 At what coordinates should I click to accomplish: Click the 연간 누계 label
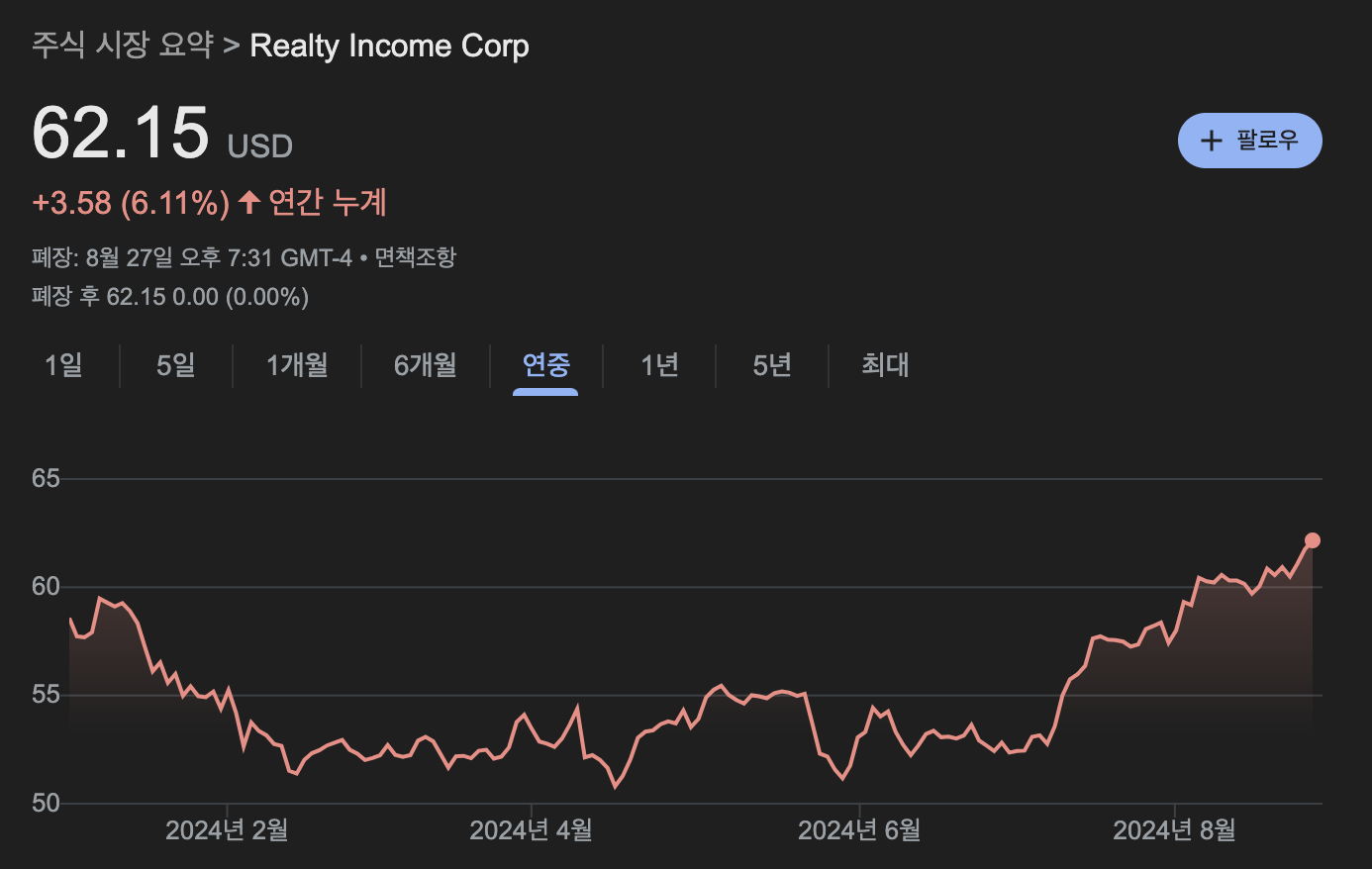pos(328,202)
